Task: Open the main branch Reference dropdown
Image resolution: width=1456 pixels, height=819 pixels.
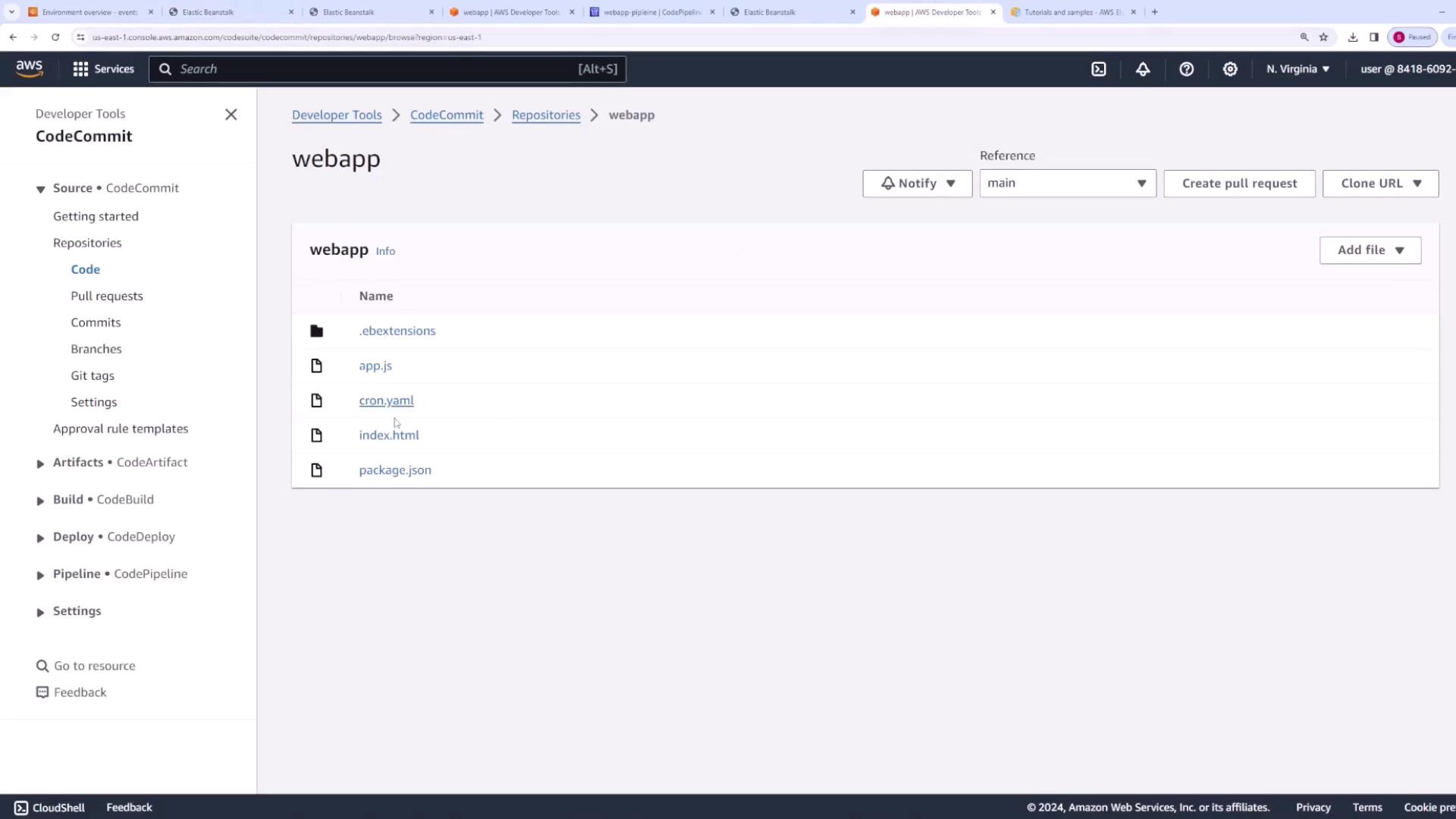Action: pos(1067,184)
